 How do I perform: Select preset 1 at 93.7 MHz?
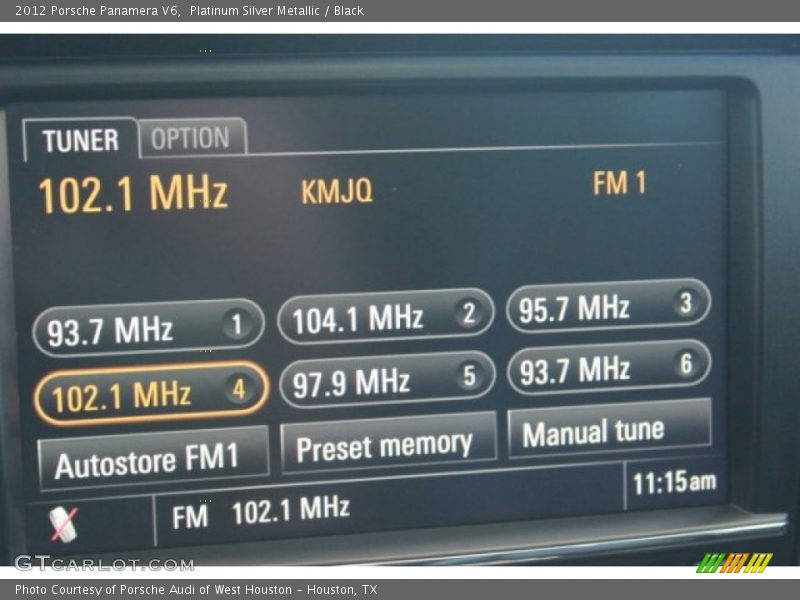[148, 327]
